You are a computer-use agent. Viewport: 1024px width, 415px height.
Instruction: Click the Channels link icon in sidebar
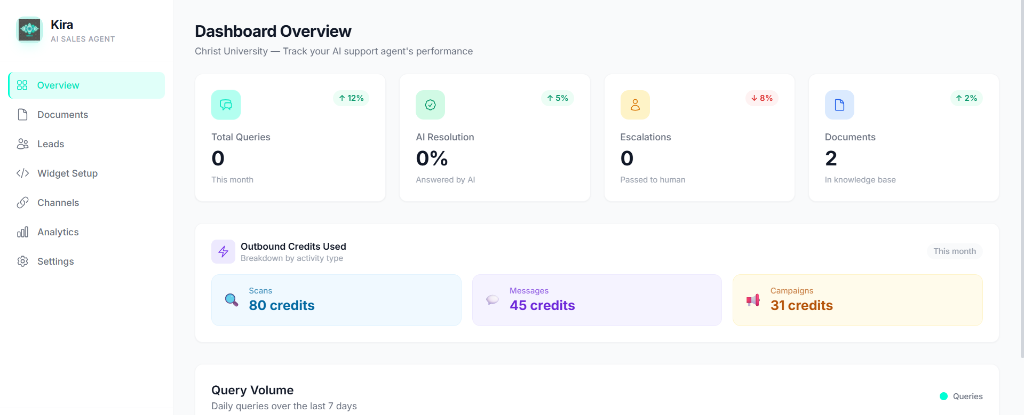(22, 203)
